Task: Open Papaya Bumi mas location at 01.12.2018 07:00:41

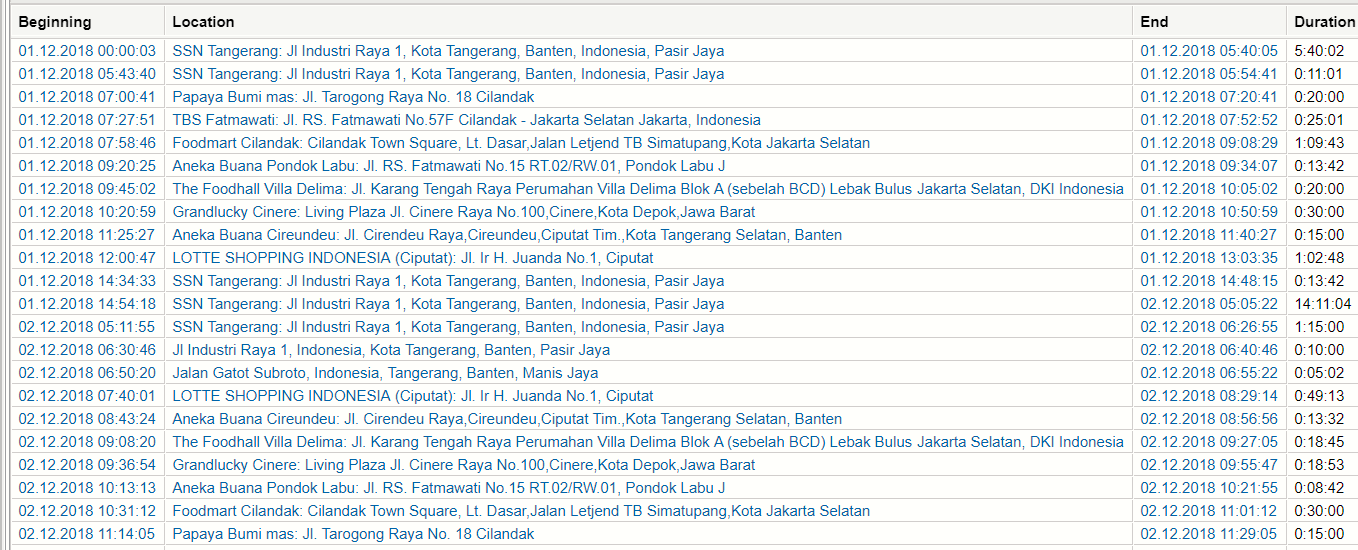Action: pos(353,97)
